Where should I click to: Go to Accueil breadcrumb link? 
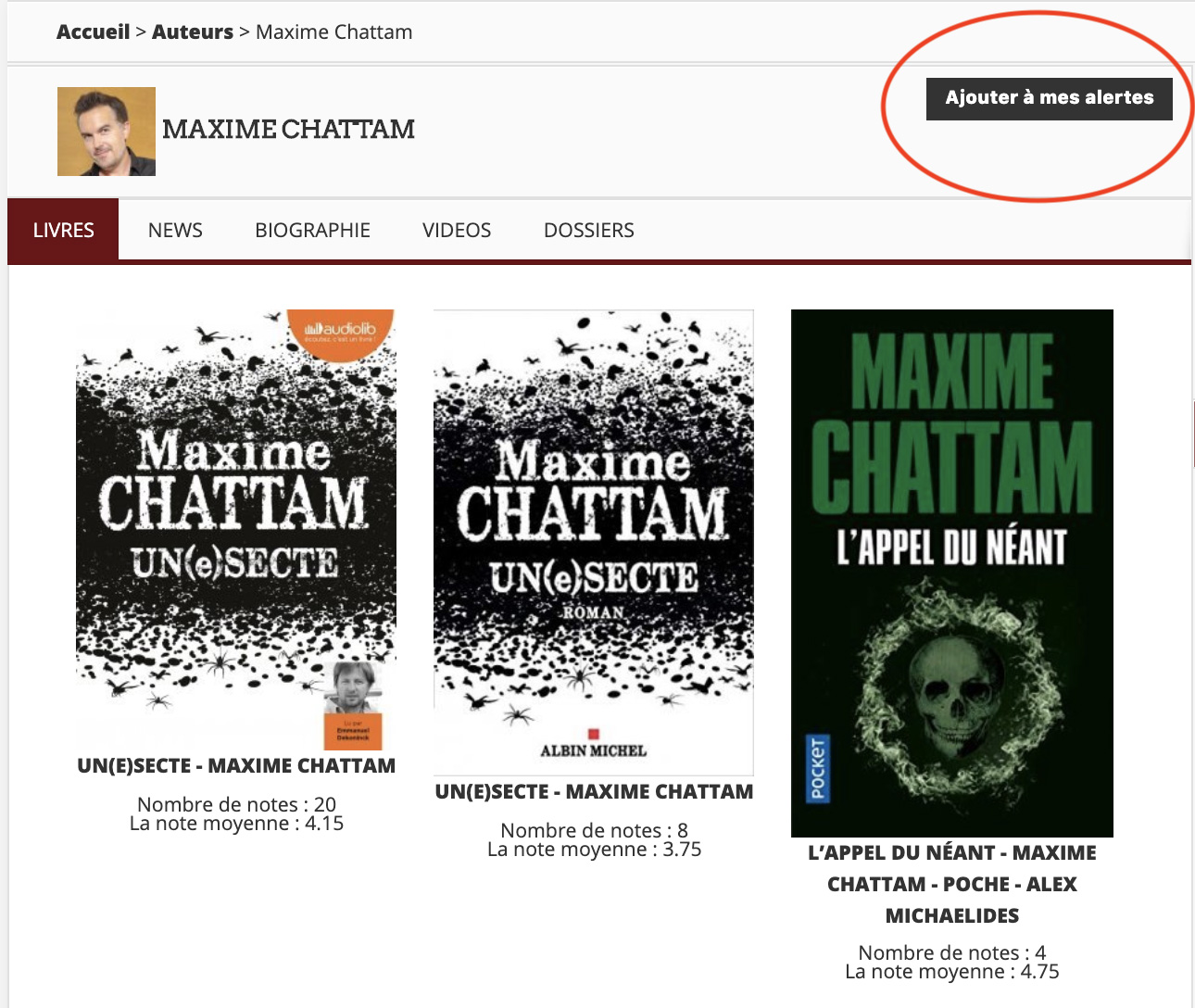(x=94, y=31)
